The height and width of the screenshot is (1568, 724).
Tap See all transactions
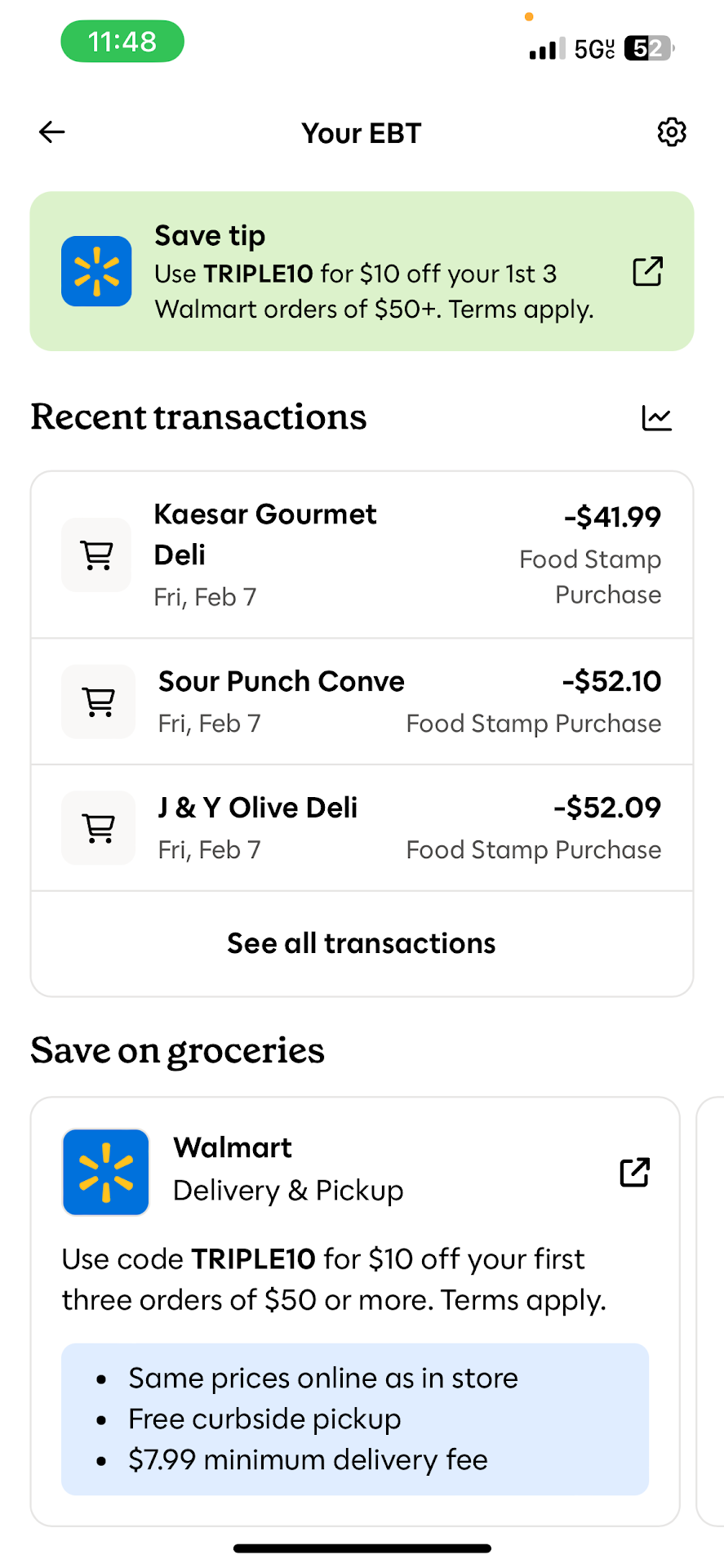(x=362, y=944)
